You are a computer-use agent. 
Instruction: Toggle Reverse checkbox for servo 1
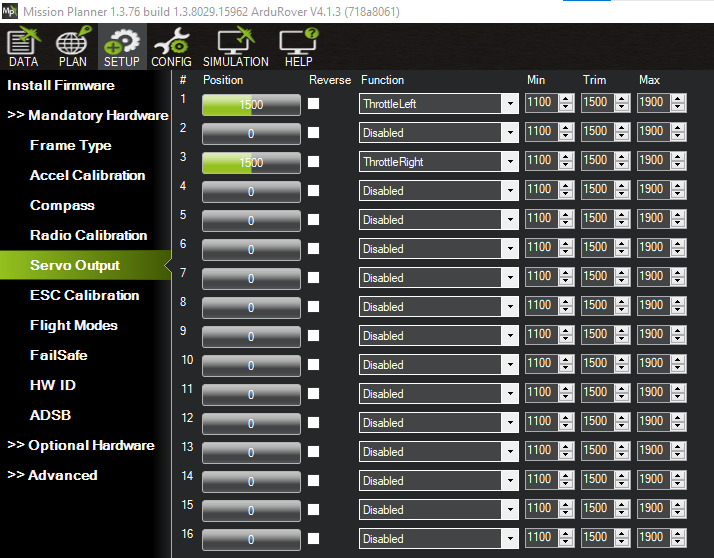[313, 103]
